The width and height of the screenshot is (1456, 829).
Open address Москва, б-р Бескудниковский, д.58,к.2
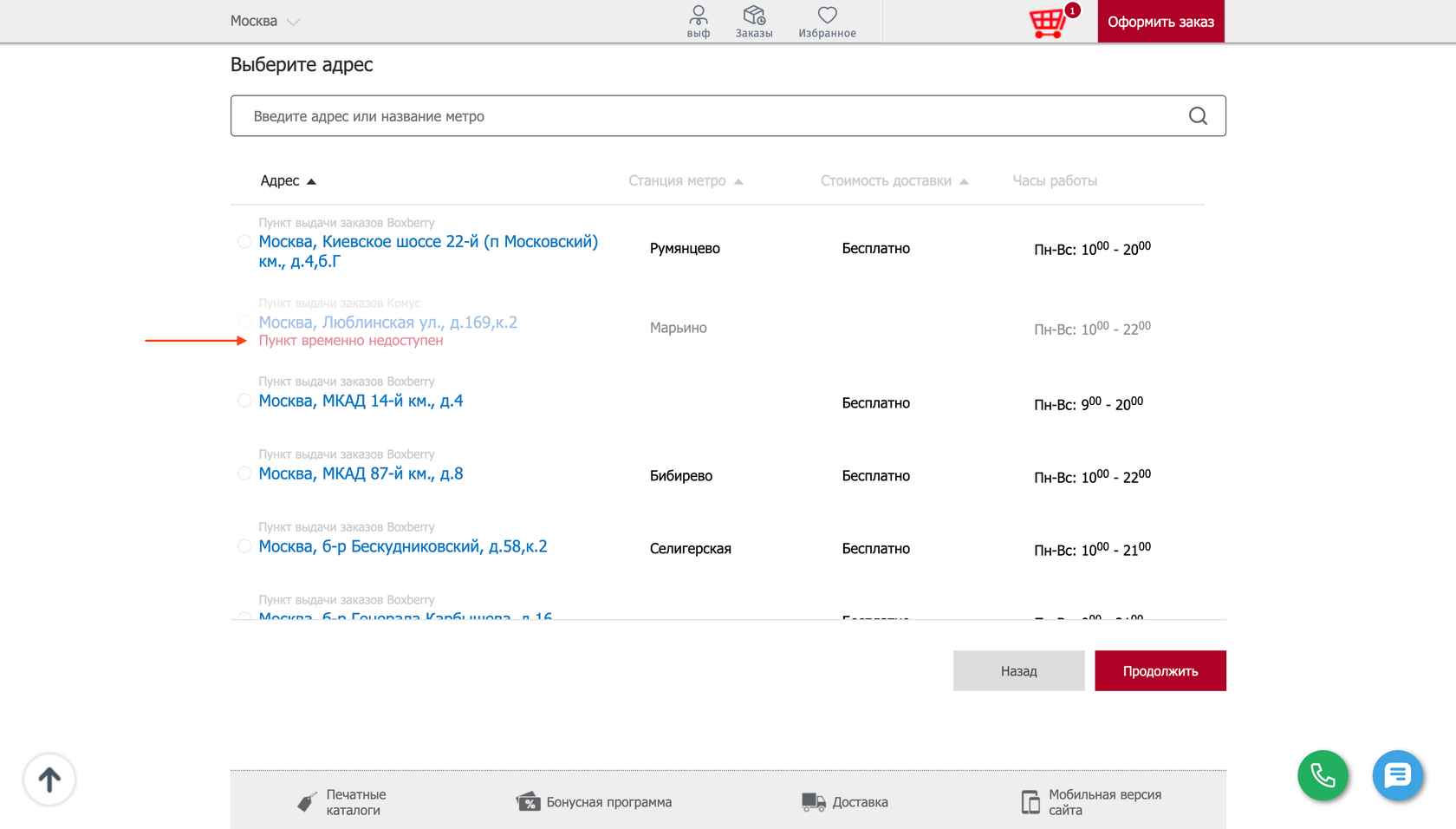tap(403, 546)
